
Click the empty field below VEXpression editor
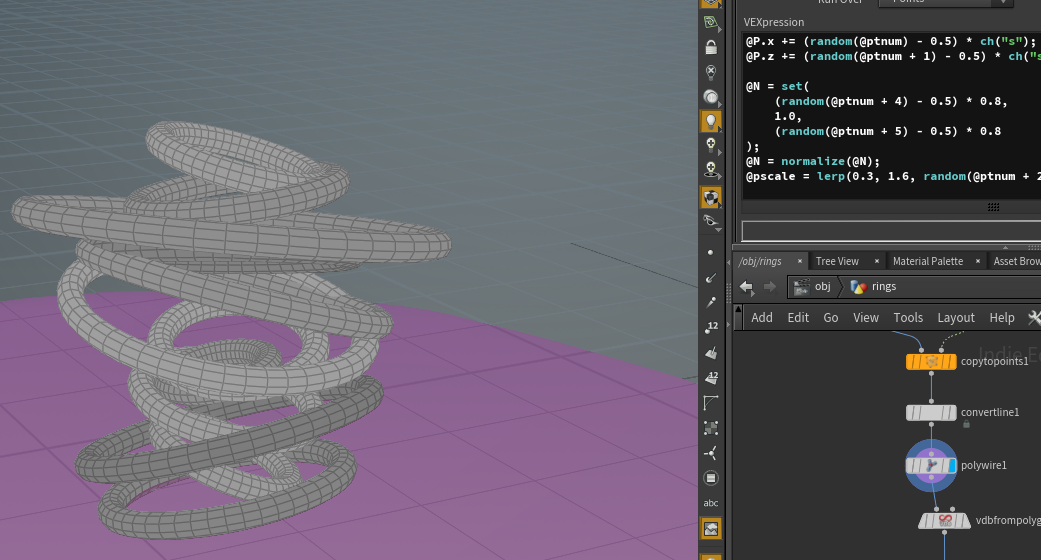(891, 231)
